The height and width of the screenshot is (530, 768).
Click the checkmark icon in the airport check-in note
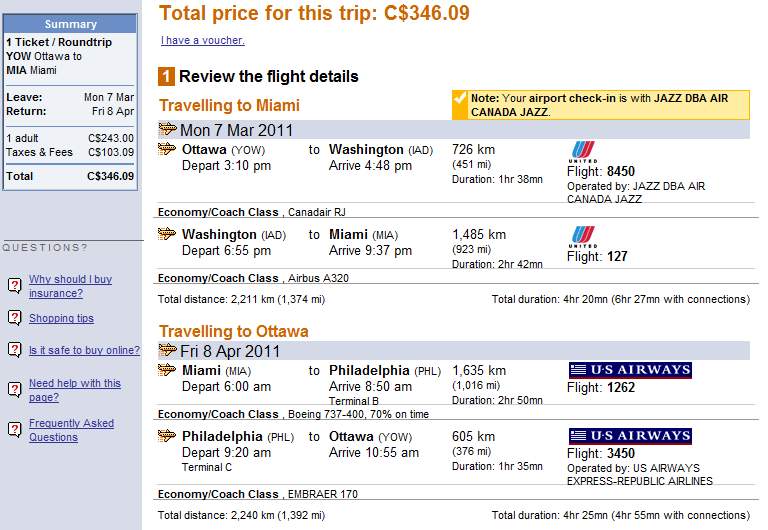(459, 99)
